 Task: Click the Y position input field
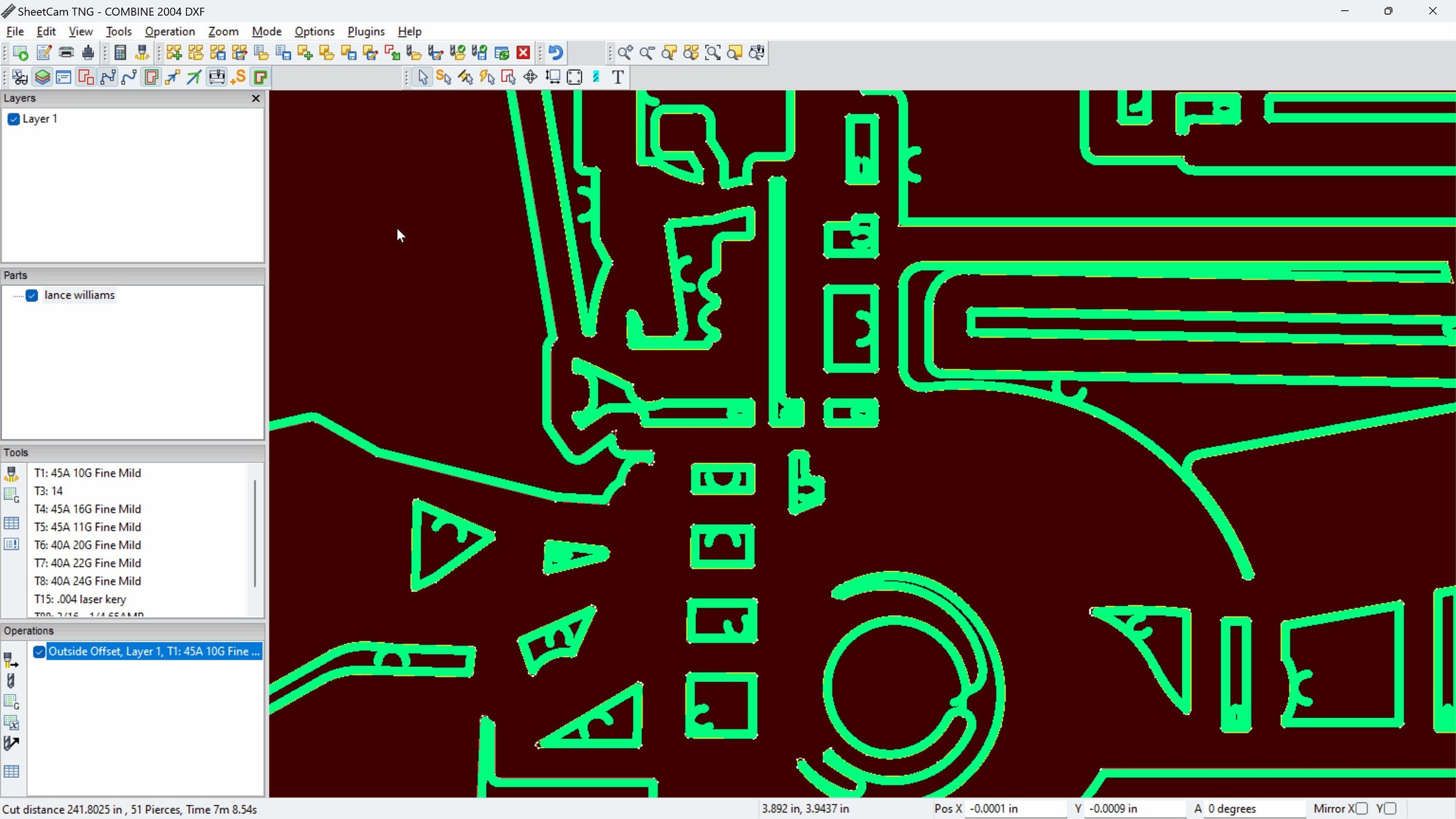click(1135, 809)
